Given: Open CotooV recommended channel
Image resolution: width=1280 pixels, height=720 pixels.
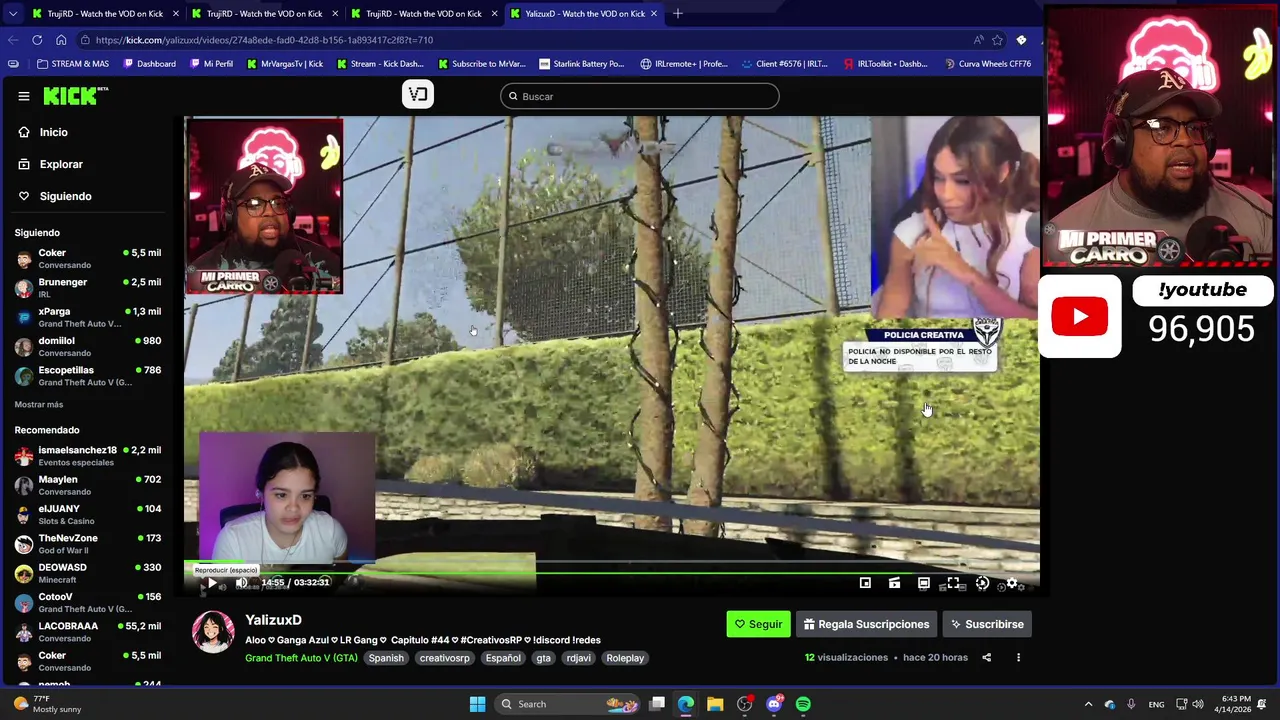Looking at the screenshot, I should point(88,602).
